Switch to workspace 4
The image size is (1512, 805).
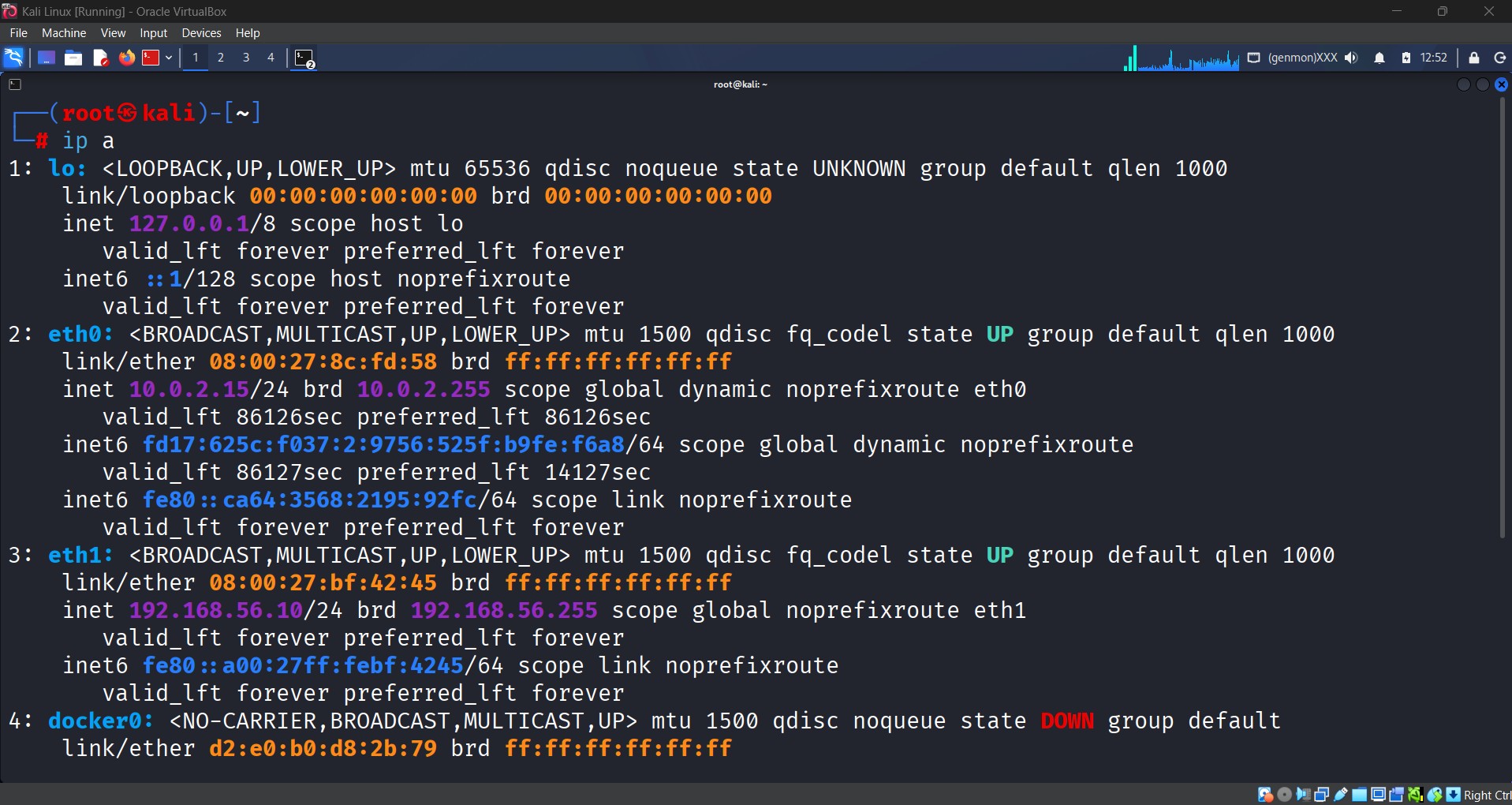pos(271,58)
